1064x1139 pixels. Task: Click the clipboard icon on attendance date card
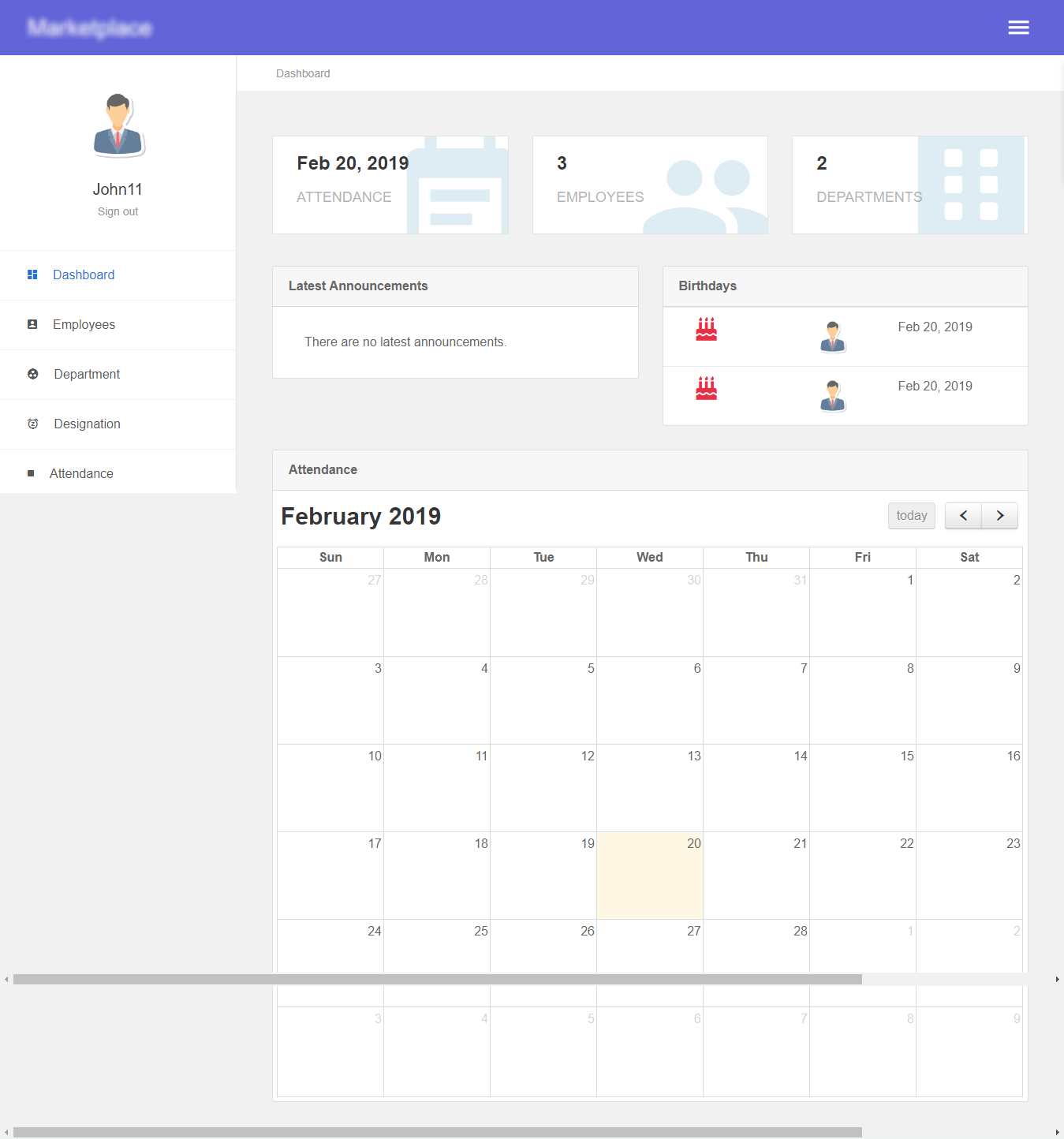coord(457,185)
